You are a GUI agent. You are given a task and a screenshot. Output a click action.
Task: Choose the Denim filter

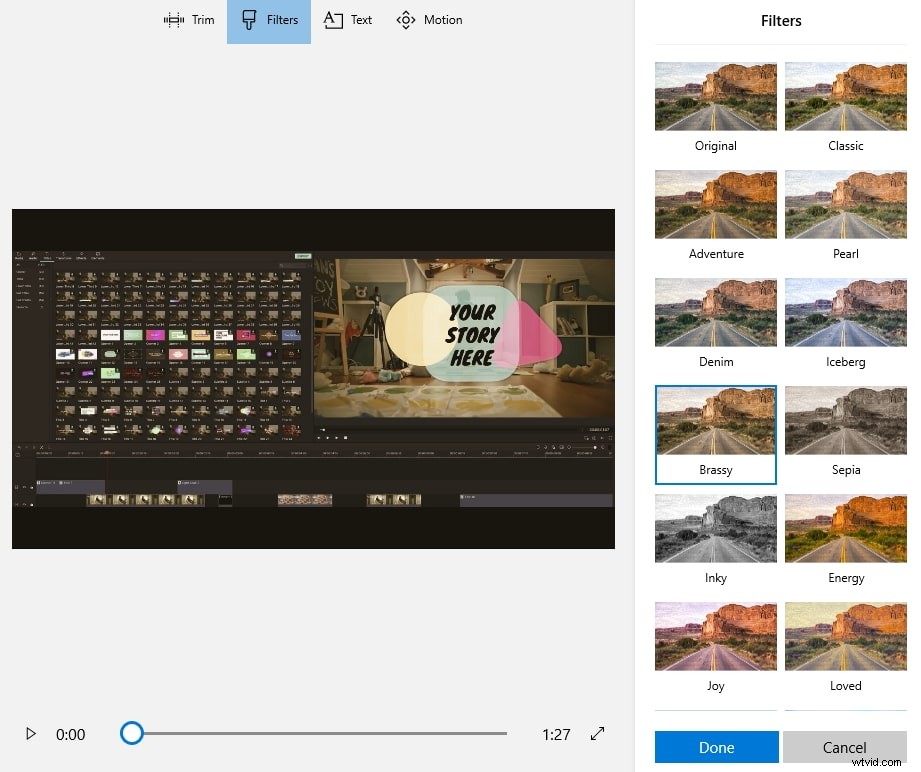[715, 312]
